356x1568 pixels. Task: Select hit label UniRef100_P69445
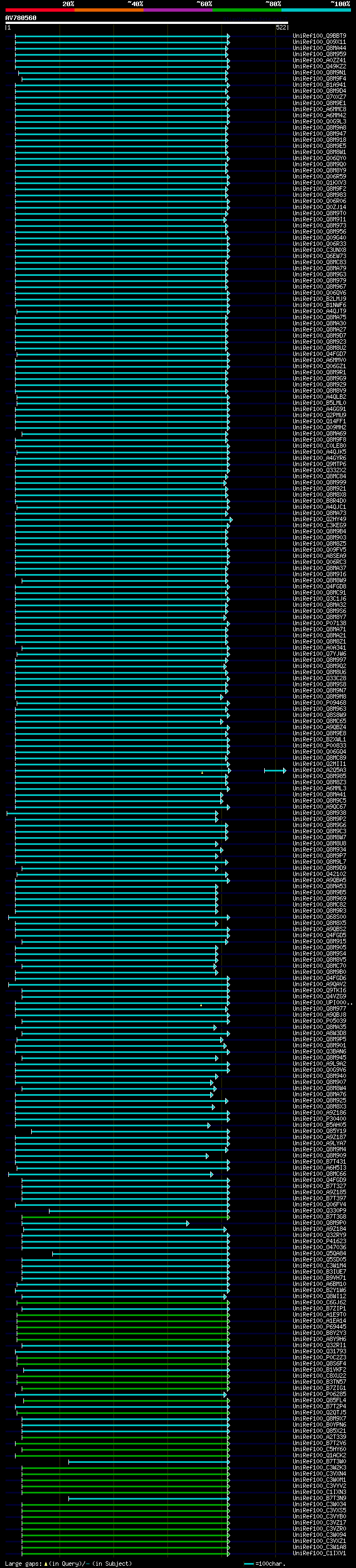[x=319, y=1327]
